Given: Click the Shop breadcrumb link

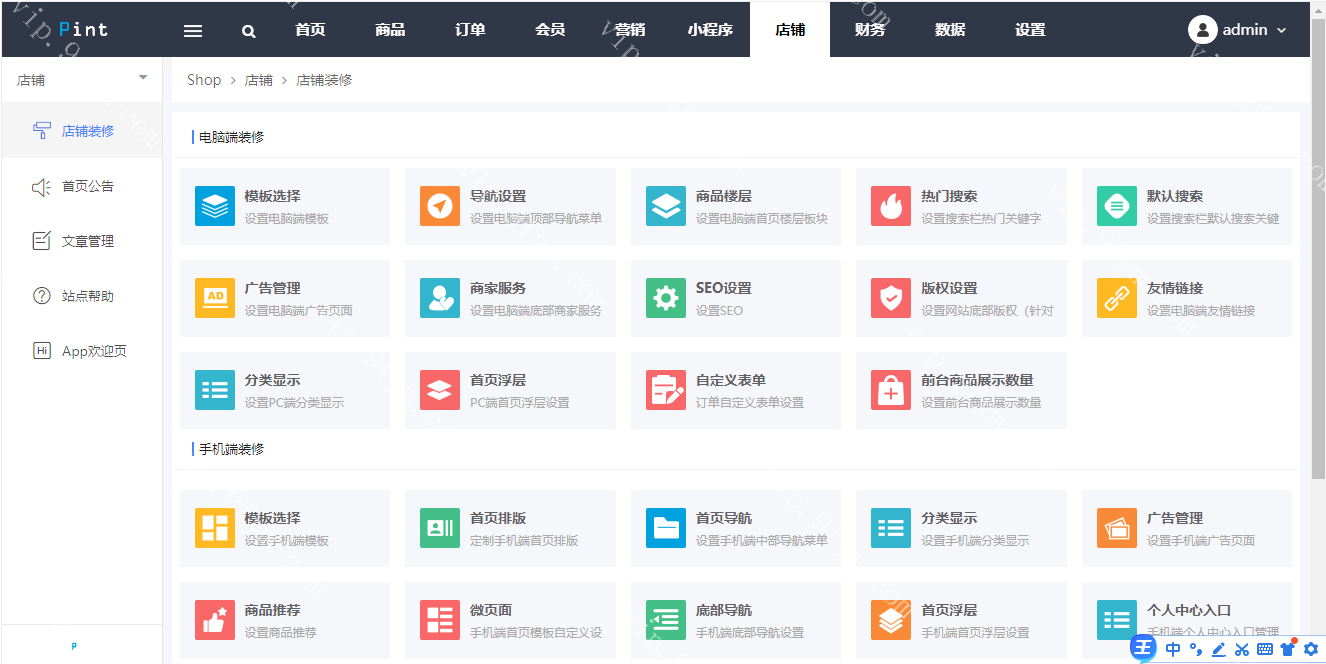Looking at the screenshot, I should tap(204, 80).
